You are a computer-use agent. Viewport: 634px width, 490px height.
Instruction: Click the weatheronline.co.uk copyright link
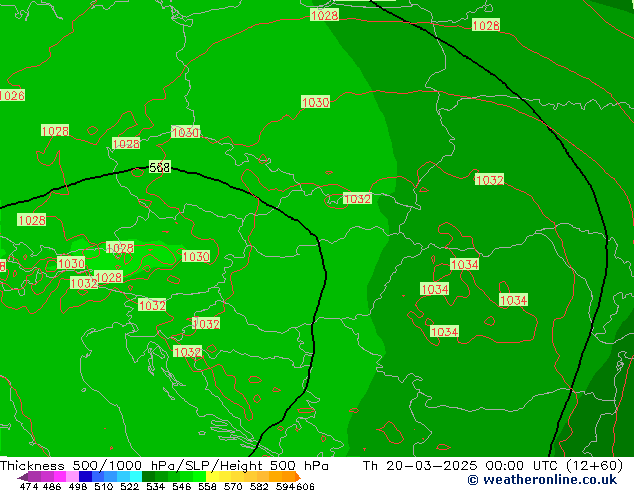tap(542, 480)
